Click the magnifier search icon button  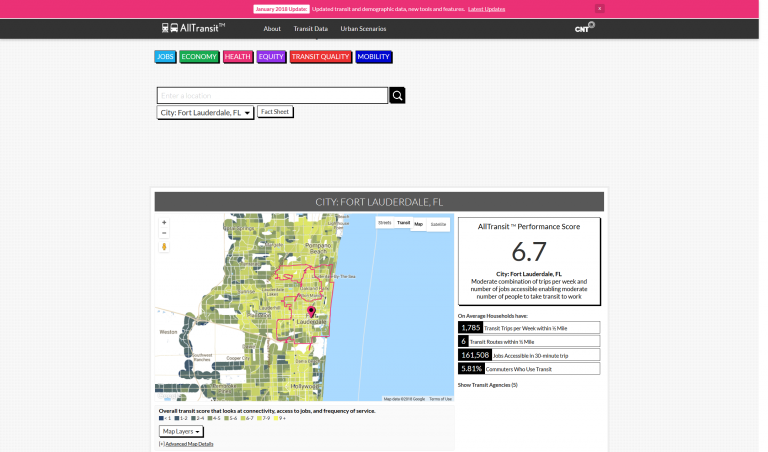coord(397,96)
